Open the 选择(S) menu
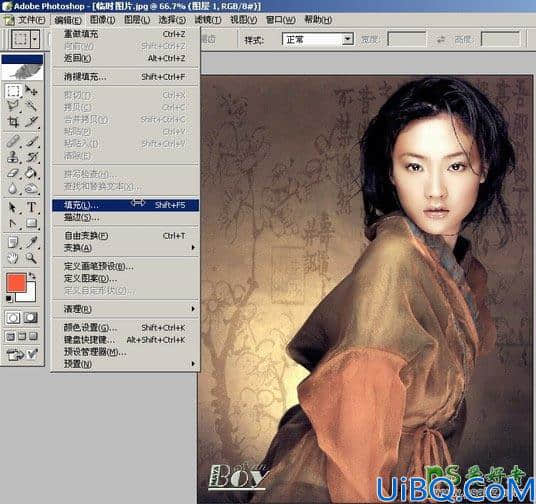Image resolution: width=536 pixels, height=504 pixels. click(172, 20)
